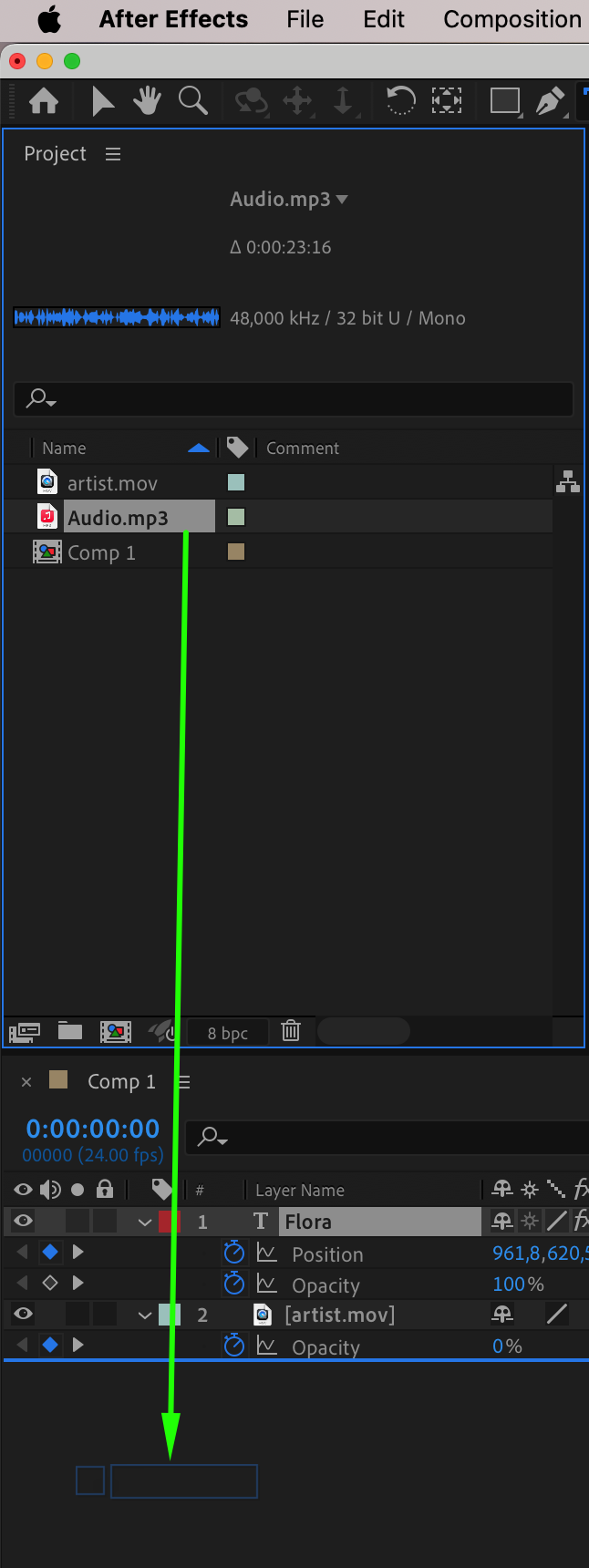The height and width of the screenshot is (1568, 589).
Task: Click new composition icon at panel bottom
Action: (116, 1031)
